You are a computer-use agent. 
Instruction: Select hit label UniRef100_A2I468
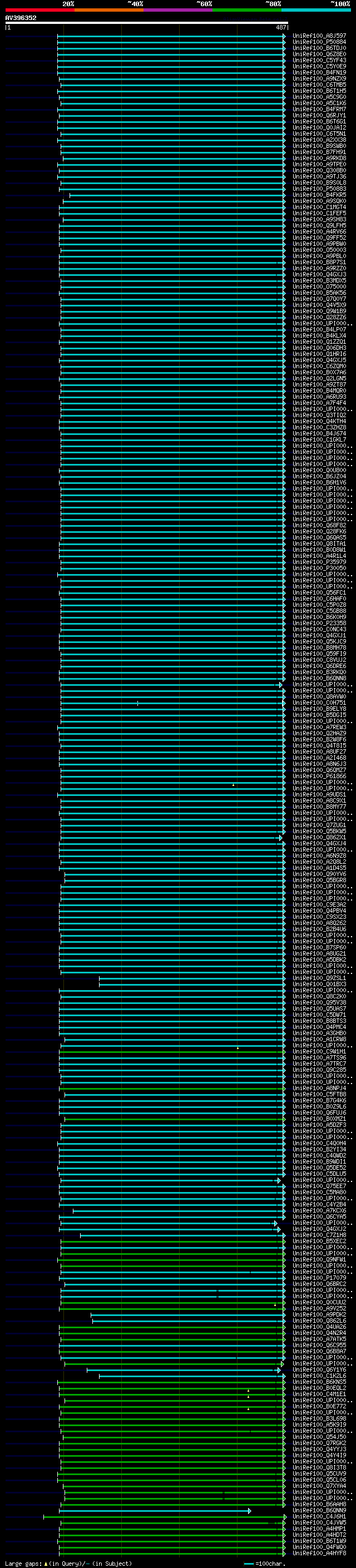point(319,757)
